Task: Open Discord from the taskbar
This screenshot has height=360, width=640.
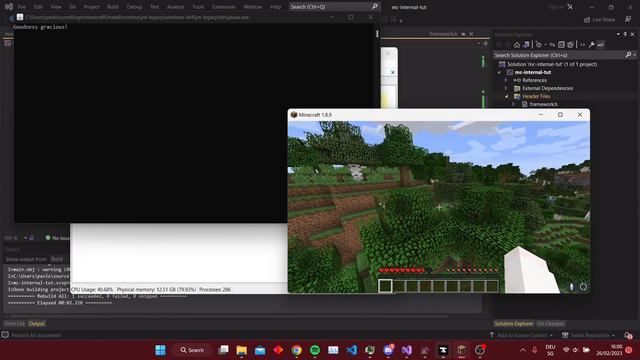Action: (x=388, y=350)
